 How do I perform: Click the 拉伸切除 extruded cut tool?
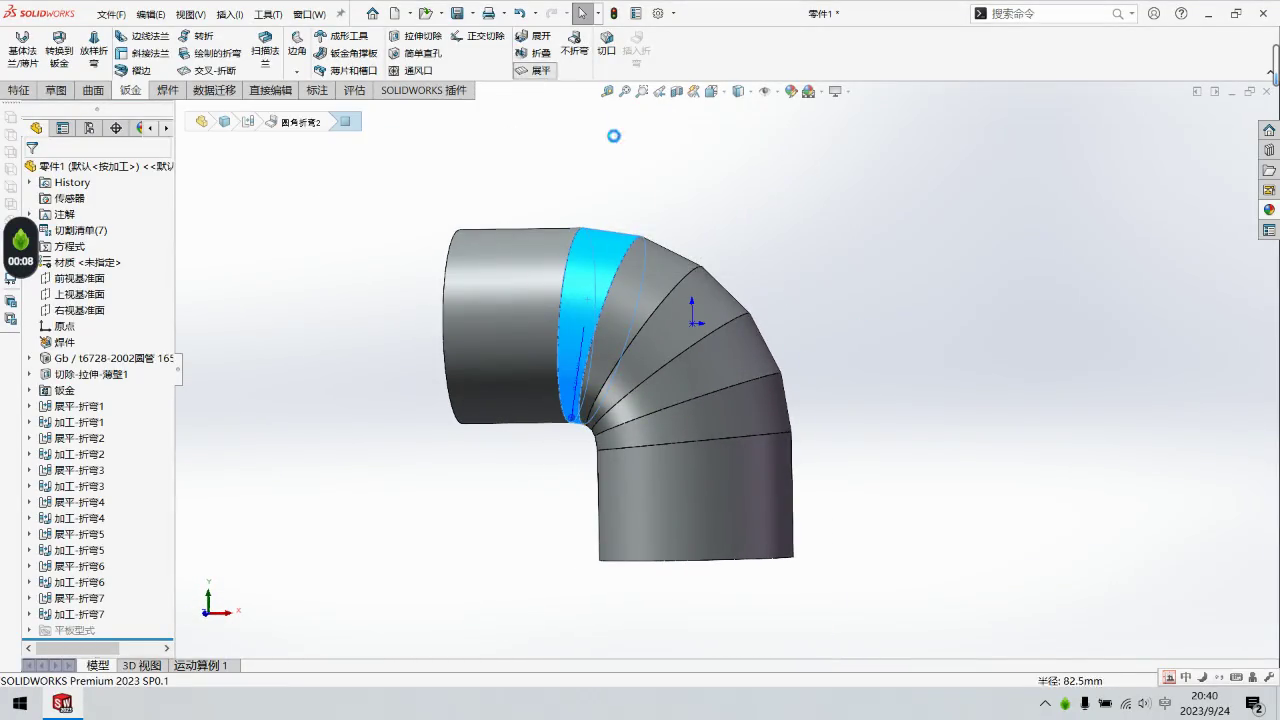coord(415,36)
